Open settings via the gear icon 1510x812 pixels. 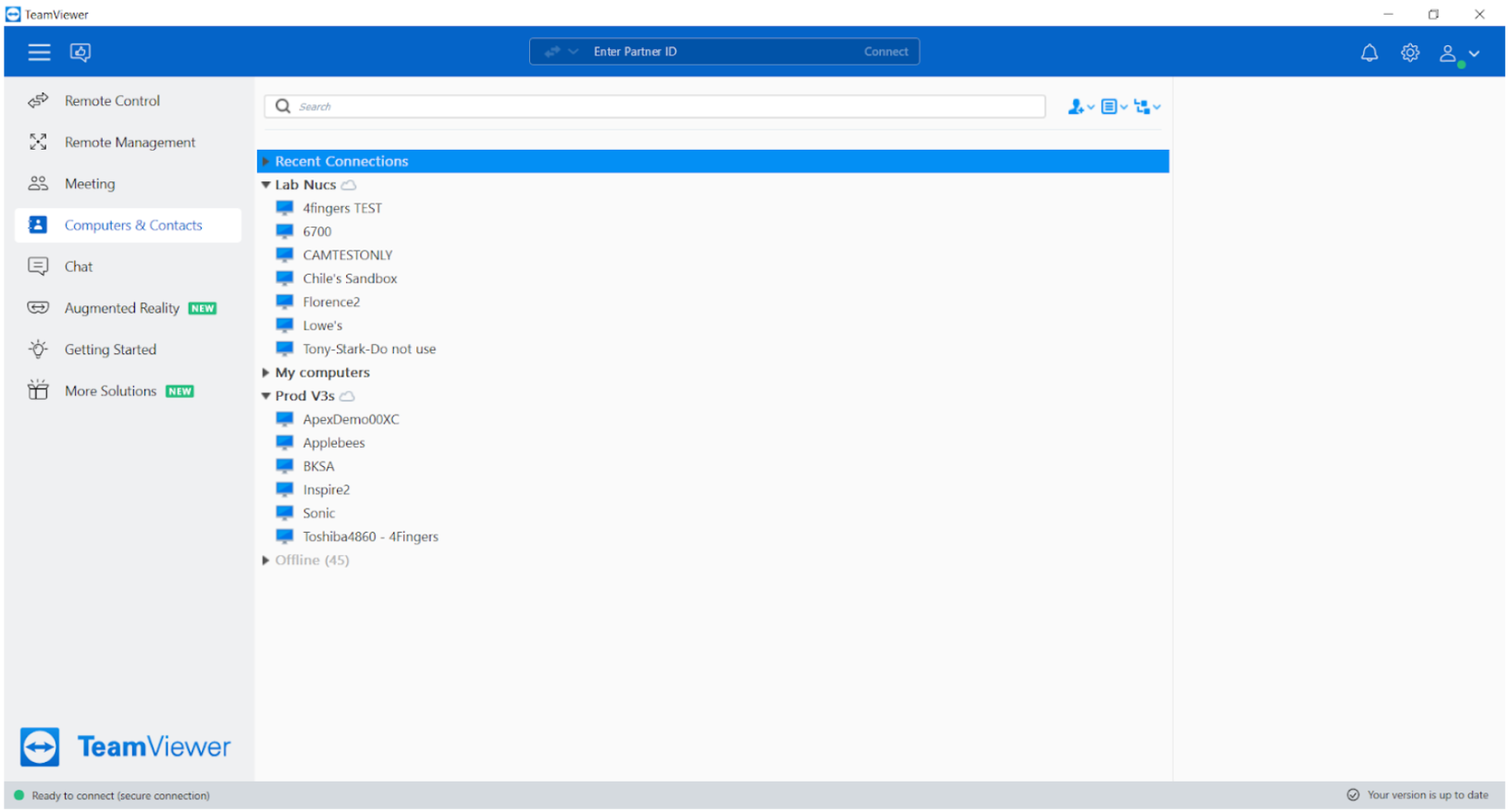click(x=1409, y=53)
